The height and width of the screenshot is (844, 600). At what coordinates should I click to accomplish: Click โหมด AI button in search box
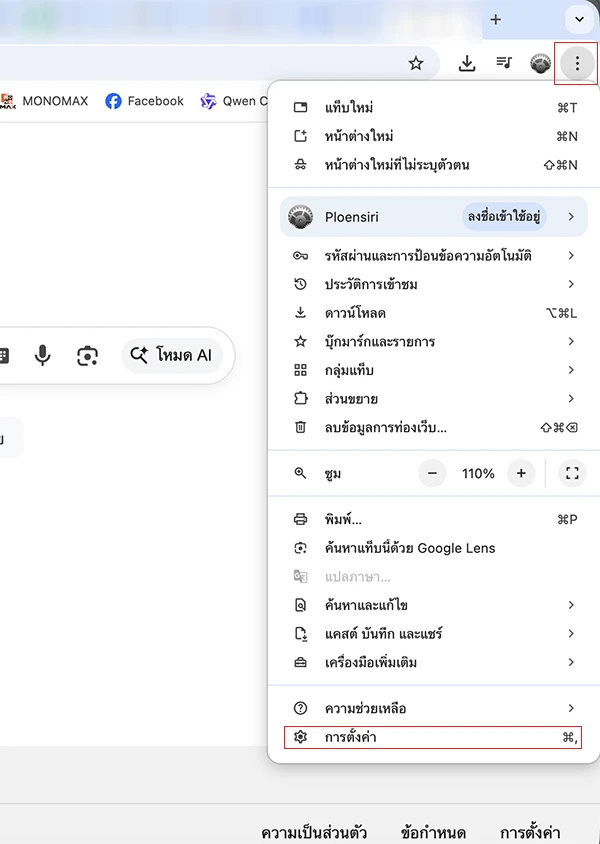(x=174, y=355)
